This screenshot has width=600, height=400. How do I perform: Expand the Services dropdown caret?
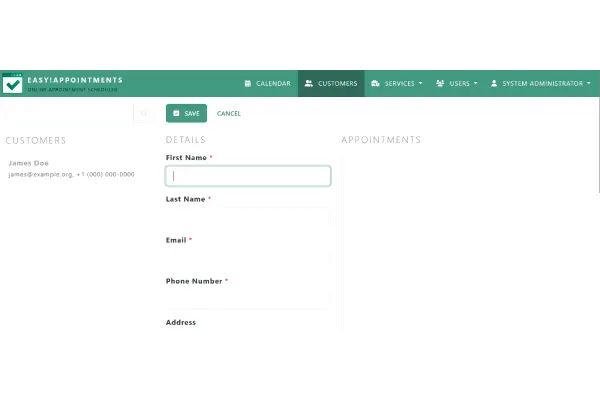point(420,84)
